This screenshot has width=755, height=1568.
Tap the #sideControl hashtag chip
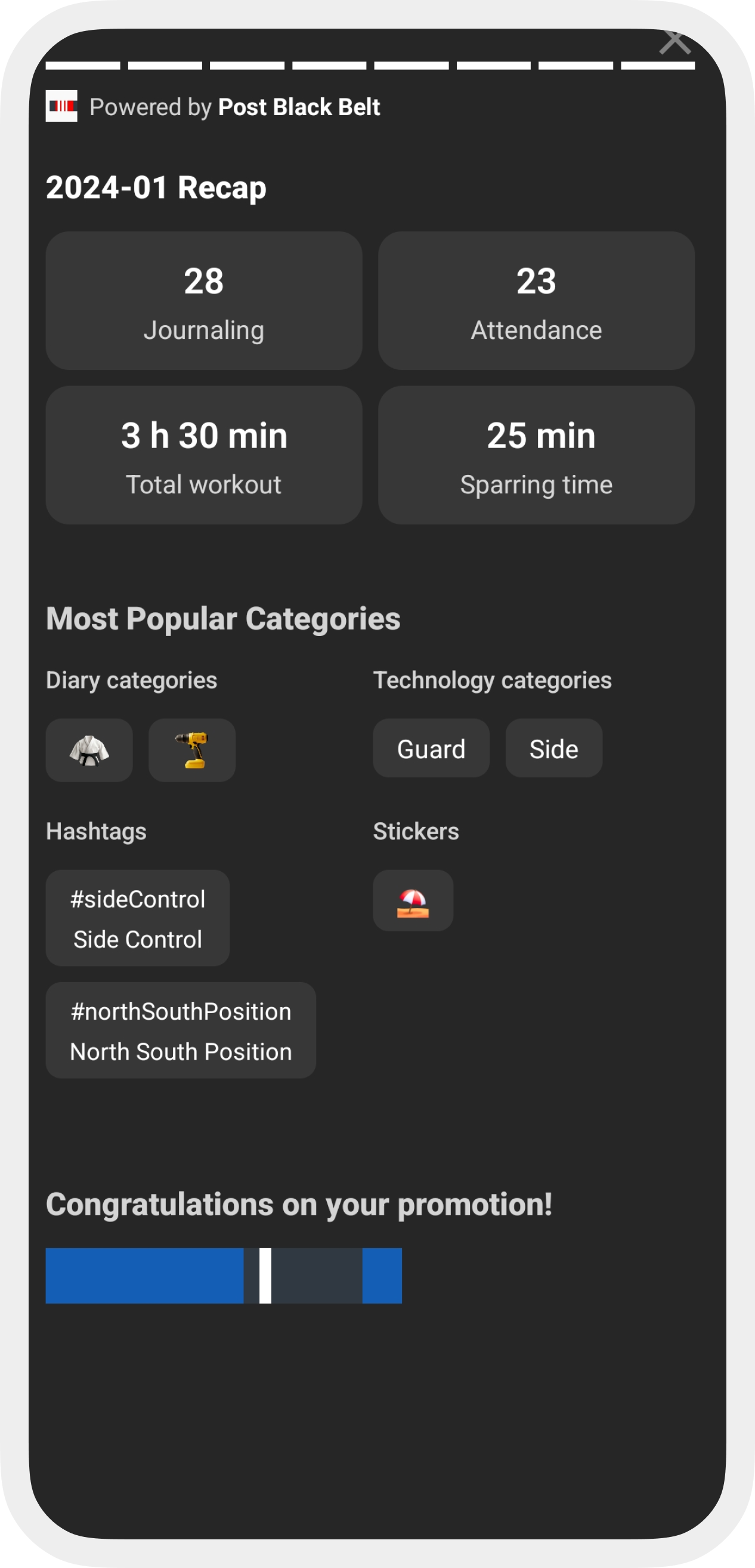(x=138, y=918)
